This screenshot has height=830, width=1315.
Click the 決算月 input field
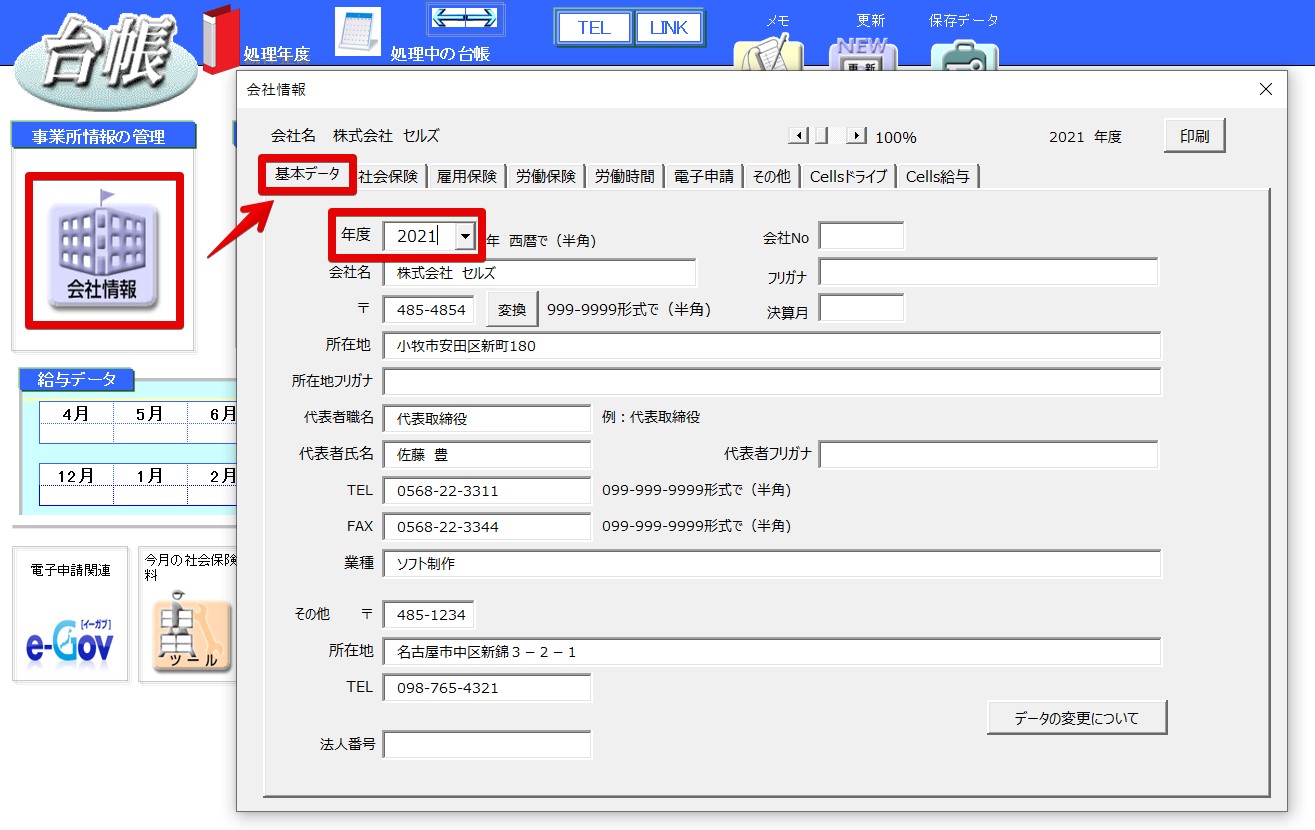pos(862,309)
